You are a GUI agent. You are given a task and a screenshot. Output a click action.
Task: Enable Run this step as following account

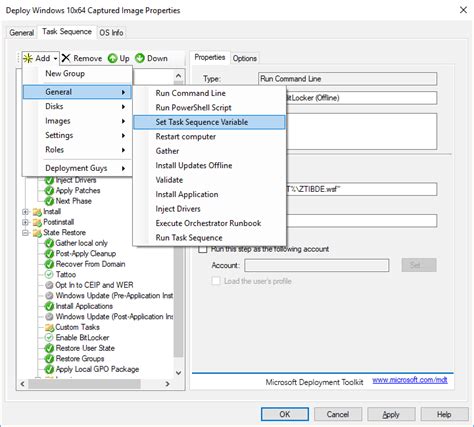pos(203,249)
